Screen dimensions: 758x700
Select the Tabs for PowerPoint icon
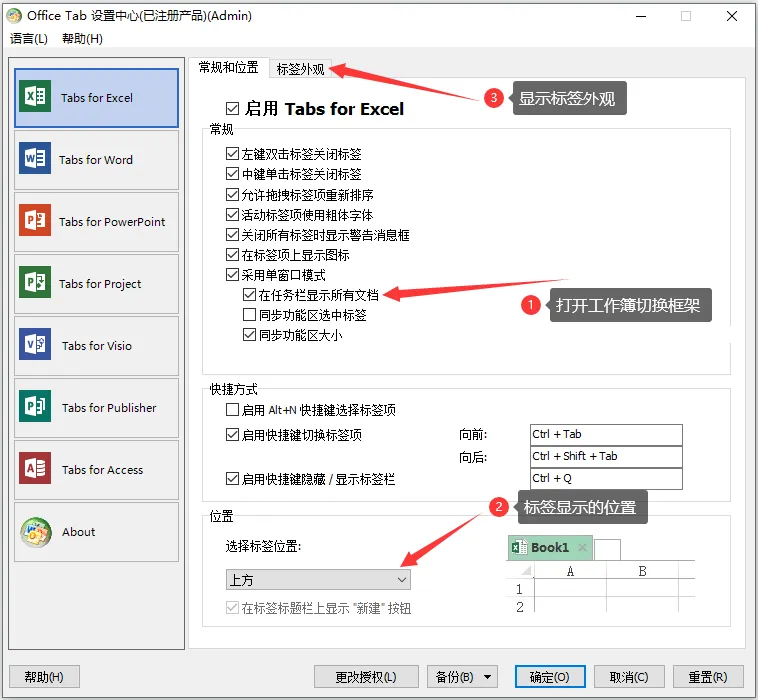pyautogui.click(x=35, y=220)
